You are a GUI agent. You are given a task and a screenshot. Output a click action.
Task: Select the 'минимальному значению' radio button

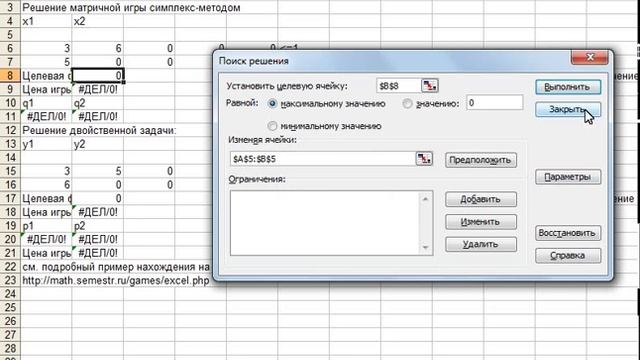(x=272, y=126)
